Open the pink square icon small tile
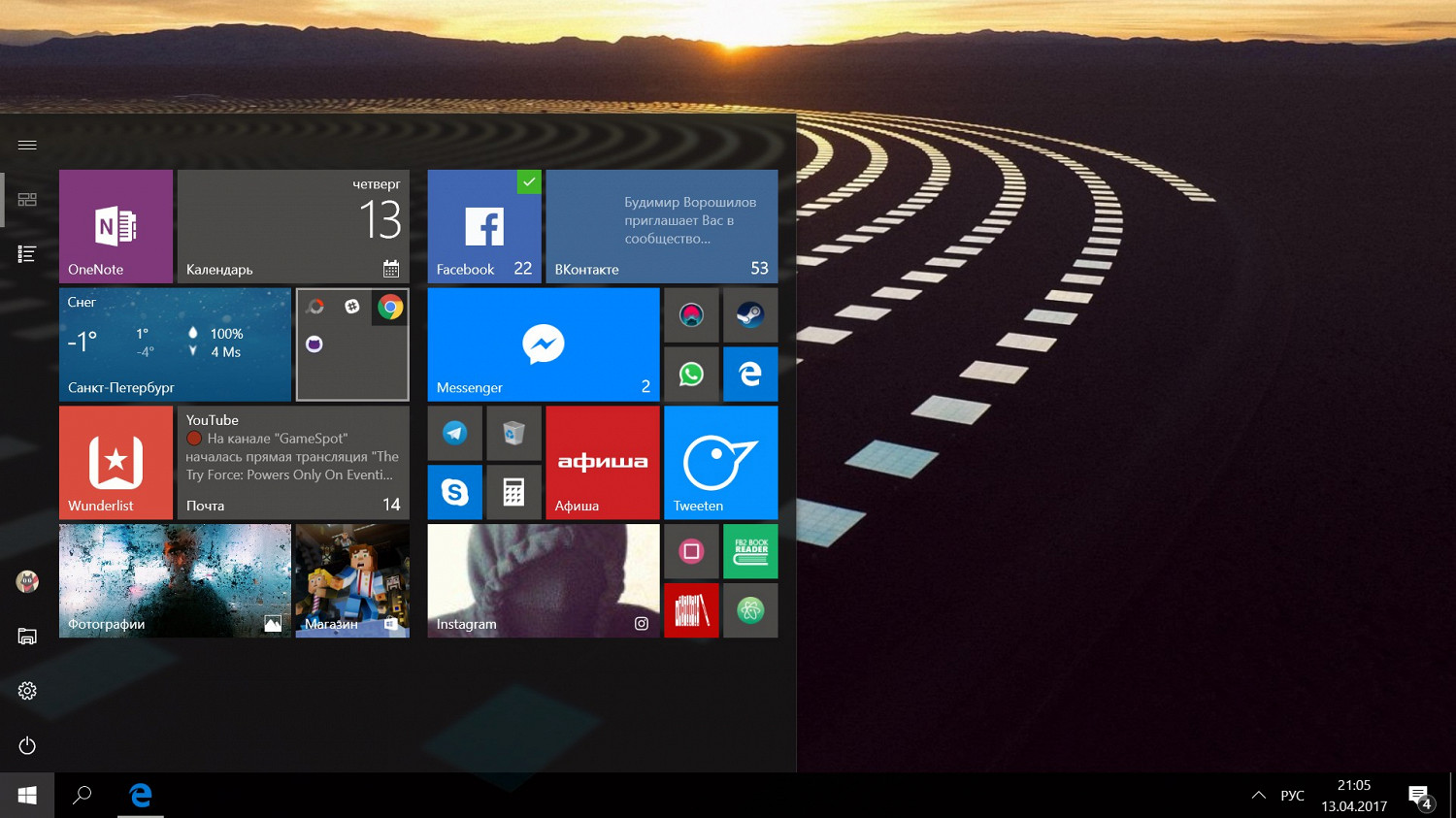The height and width of the screenshot is (818, 1456). [x=691, y=552]
